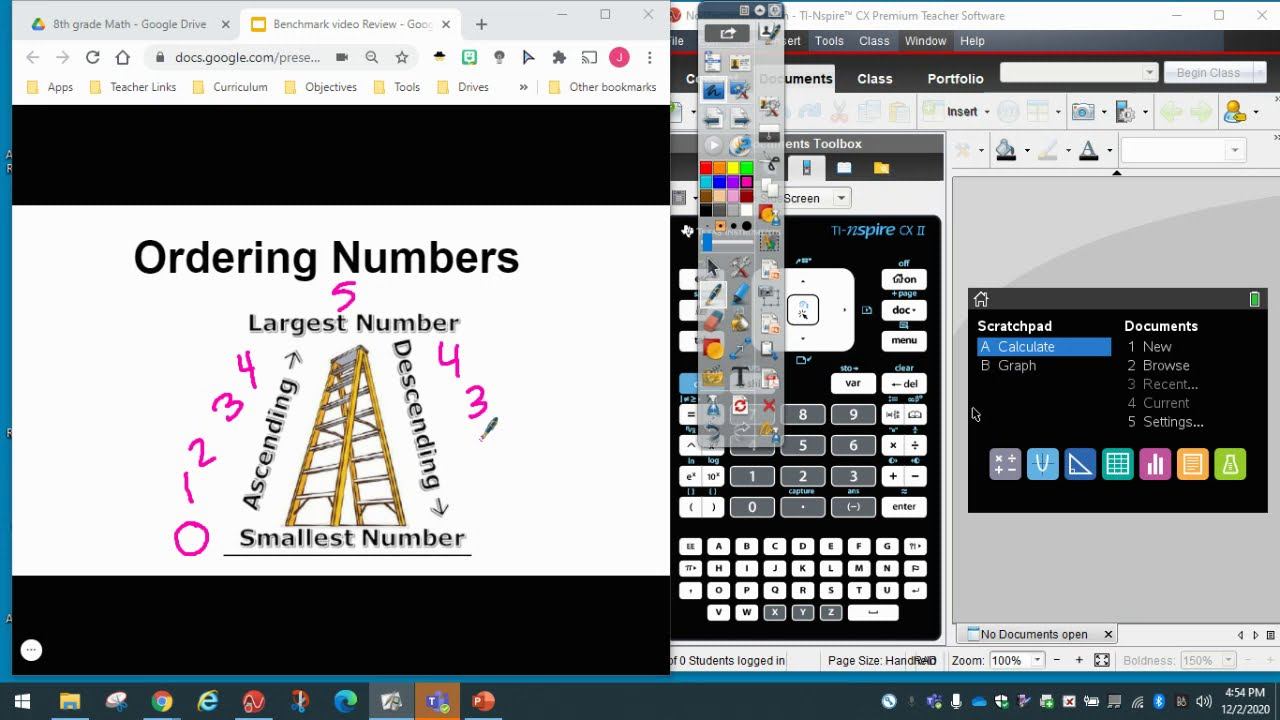Open the Window menu in TI-Nspire

coord(925,41)
